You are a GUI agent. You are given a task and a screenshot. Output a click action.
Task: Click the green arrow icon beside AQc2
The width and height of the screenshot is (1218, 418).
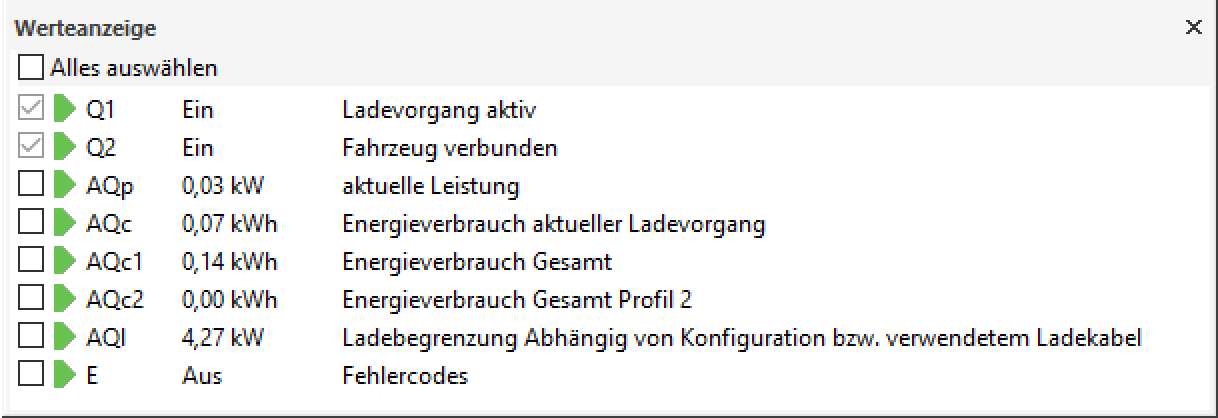[64, 300]
